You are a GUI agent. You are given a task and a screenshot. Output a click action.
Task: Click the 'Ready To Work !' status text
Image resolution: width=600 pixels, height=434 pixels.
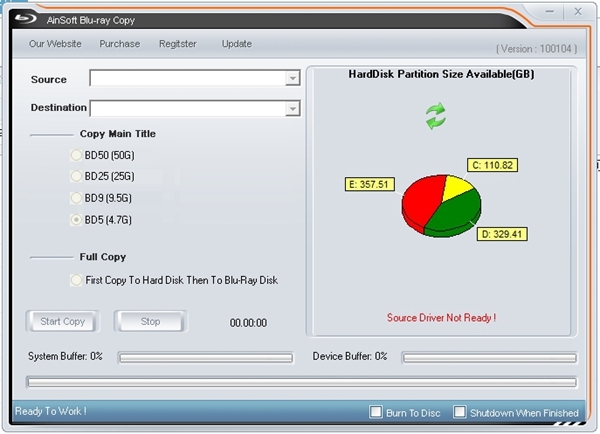tap(51, 411)
